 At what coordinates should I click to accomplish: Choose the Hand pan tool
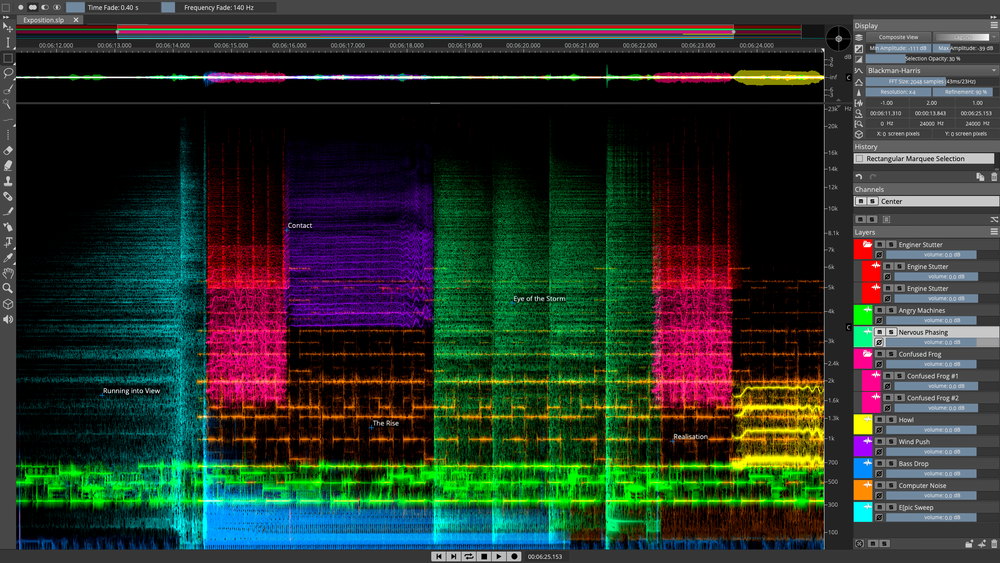click(x=8, y=272)
